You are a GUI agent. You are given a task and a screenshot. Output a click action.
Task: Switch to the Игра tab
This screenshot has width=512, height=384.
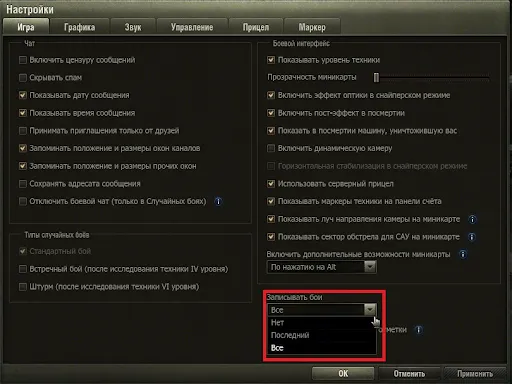click(26, 27)
